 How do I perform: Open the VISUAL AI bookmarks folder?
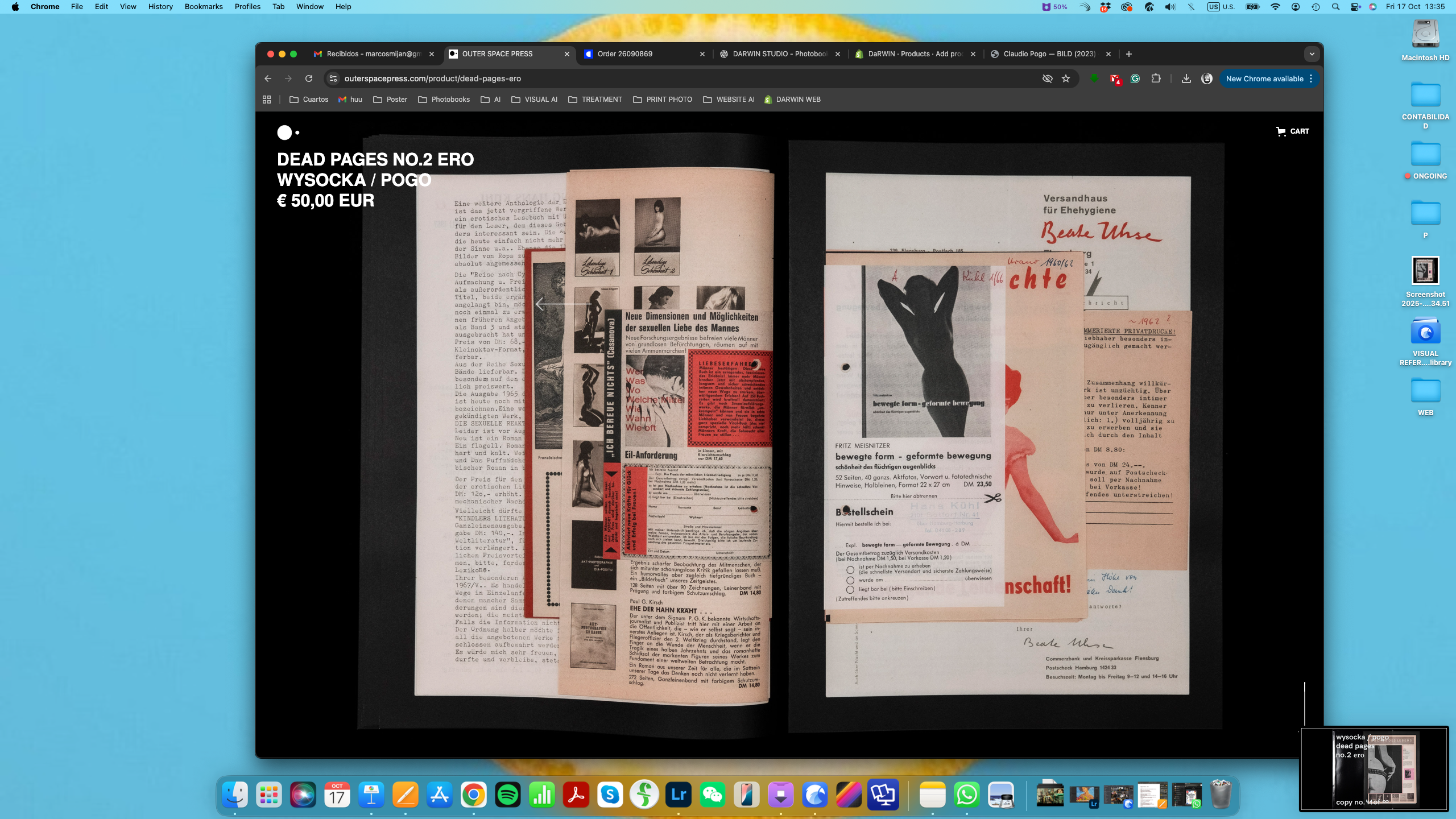(534, 100)
